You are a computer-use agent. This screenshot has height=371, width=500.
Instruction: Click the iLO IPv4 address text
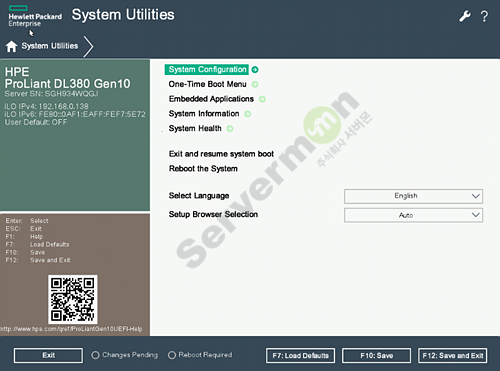click(x=46, y=106)
